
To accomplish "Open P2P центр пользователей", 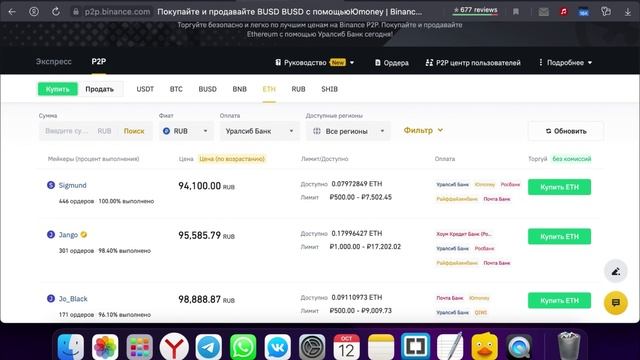I will tap(473, 62).
